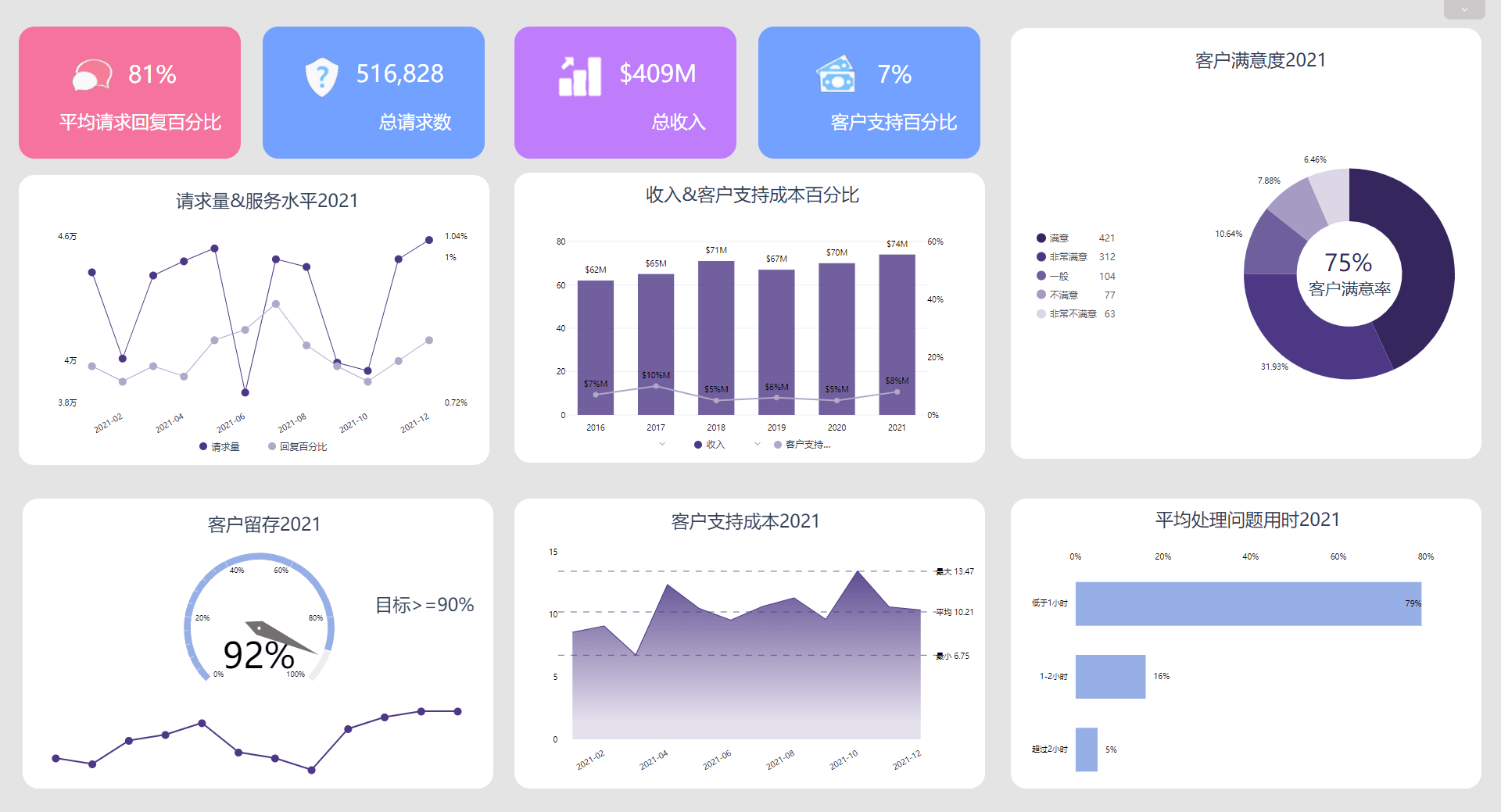Image resolution: width=1501 pixels, height=812 pixels.
Task: Click the 客户留存2021 chart title
Action: click(x=264, y=524)
